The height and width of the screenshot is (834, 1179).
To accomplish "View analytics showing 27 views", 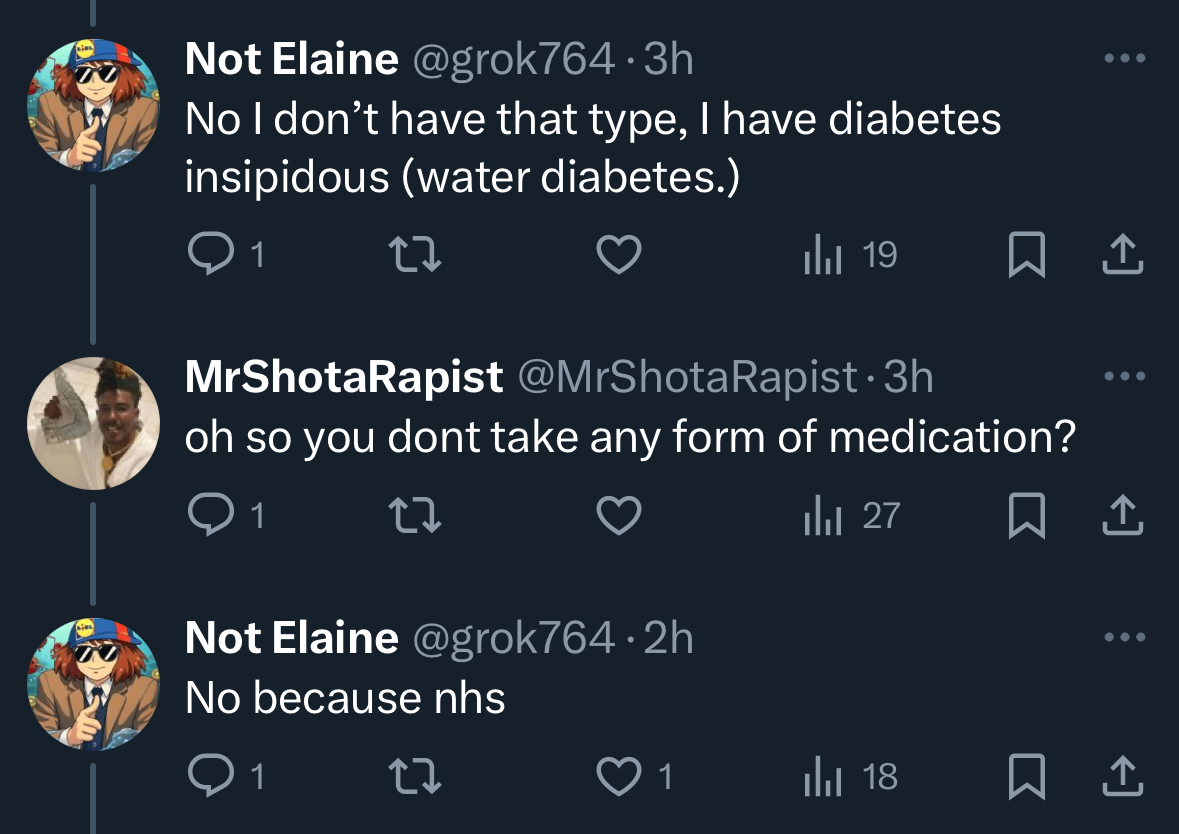I will click(x=852, y=516).
